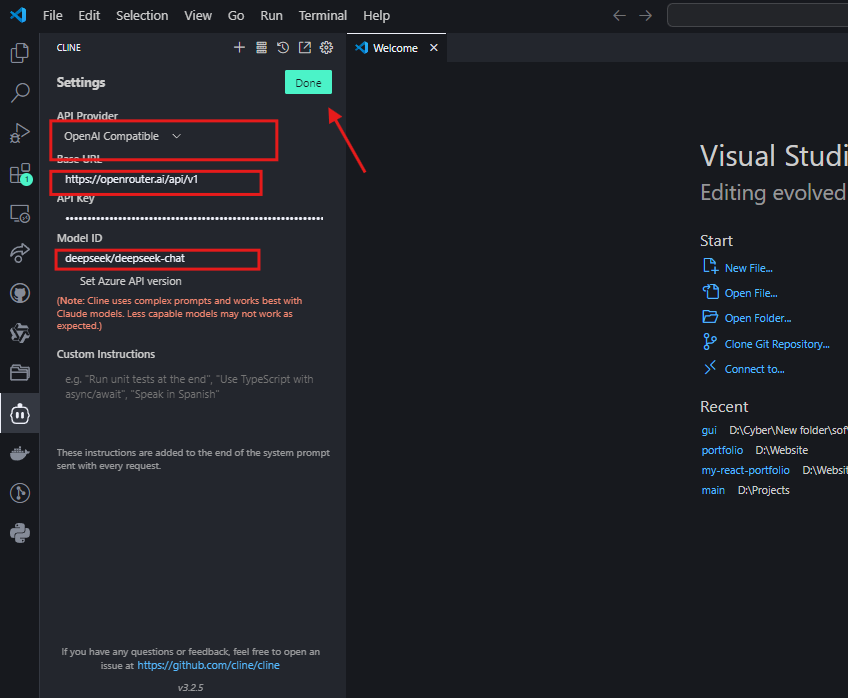Image resolution: width=848 pixels, height=698 pixels.
Task: Click the VS Code logo in the title bar
Action: pyautogui.click(x=18, y=15)
